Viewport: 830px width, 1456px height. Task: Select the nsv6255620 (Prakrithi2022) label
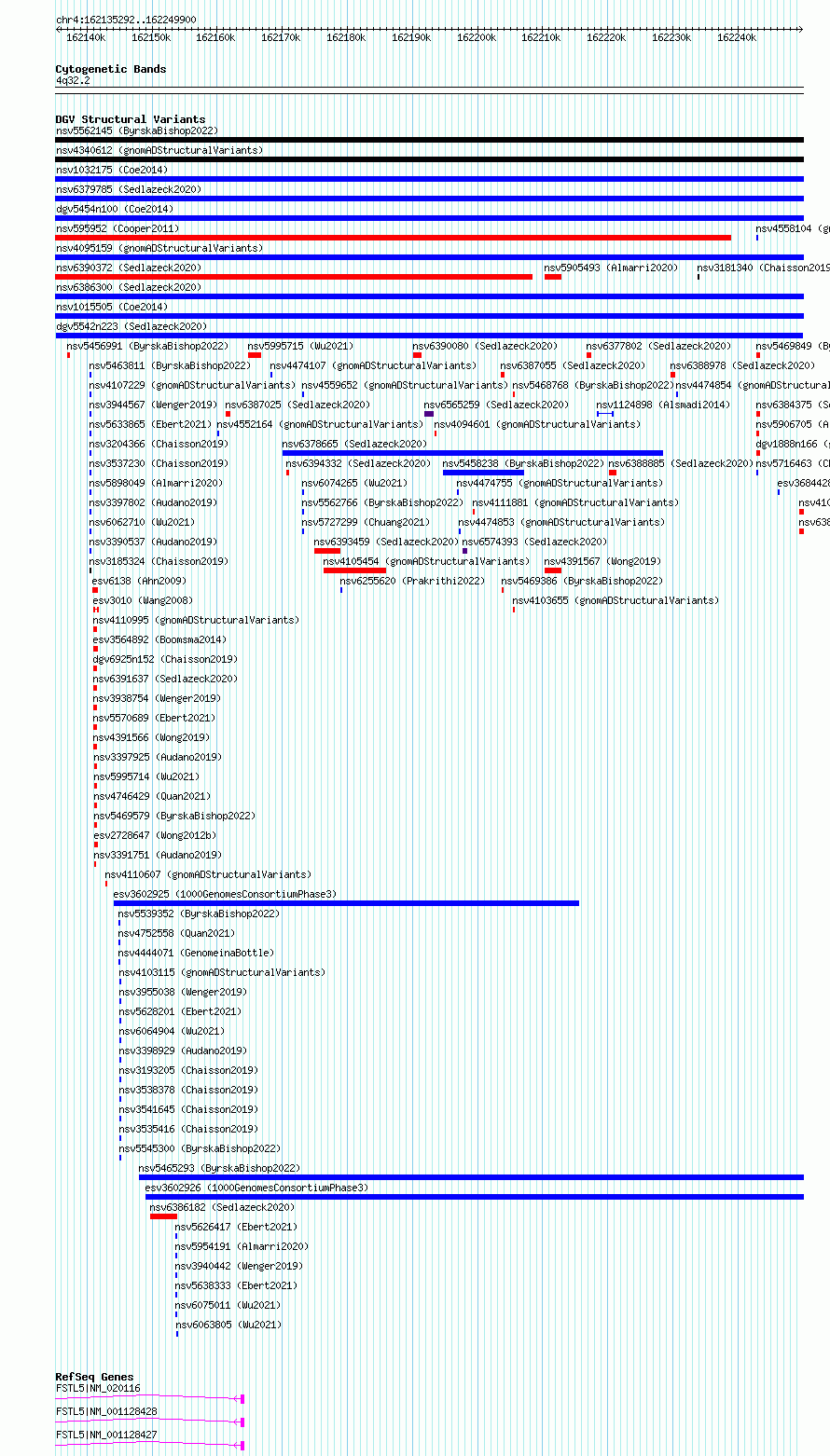click(x=412, y=581)
